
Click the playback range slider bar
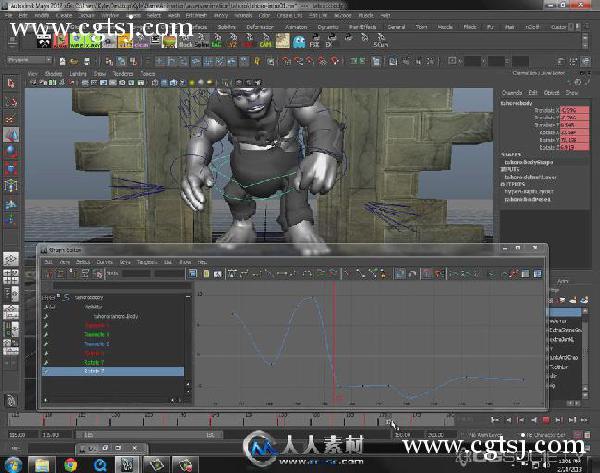tap(149, 435)
